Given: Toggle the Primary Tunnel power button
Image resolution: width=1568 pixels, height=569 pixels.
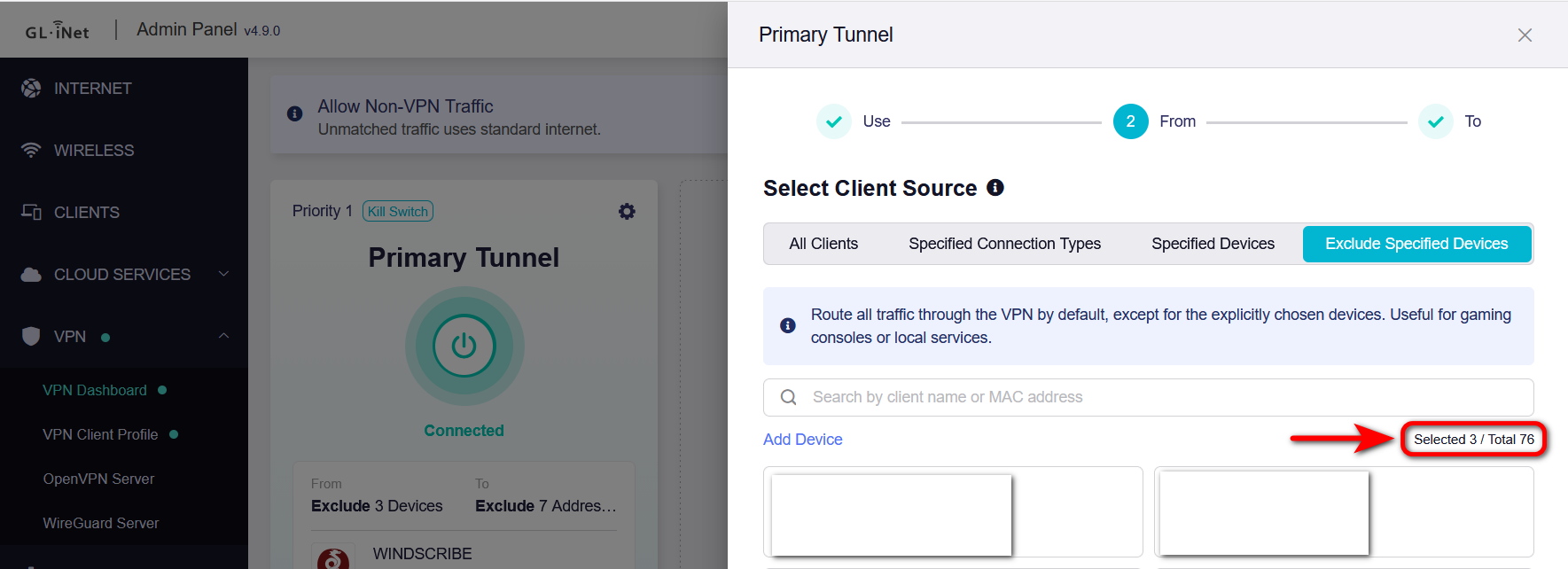Looking at the screenshot, I should 464,346.
